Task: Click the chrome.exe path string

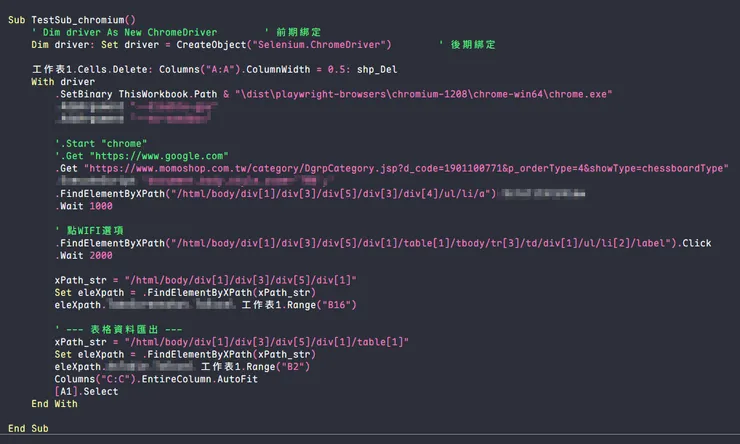Action: coord(423,94)
